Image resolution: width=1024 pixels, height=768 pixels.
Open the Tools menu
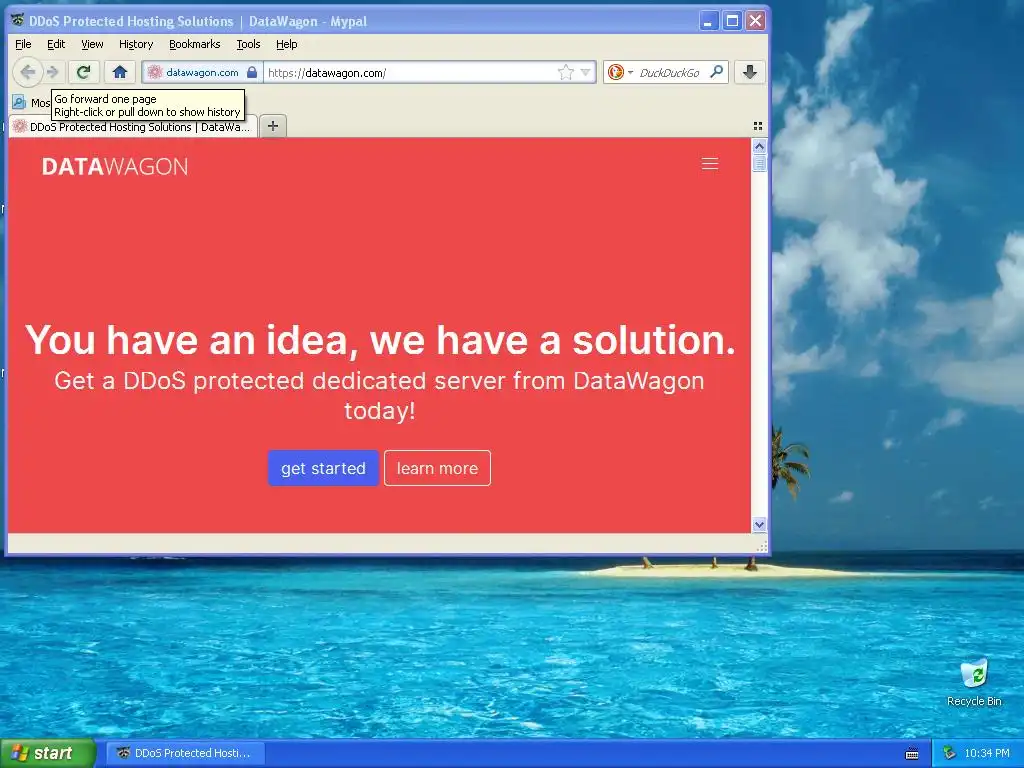tap(248, 44)
